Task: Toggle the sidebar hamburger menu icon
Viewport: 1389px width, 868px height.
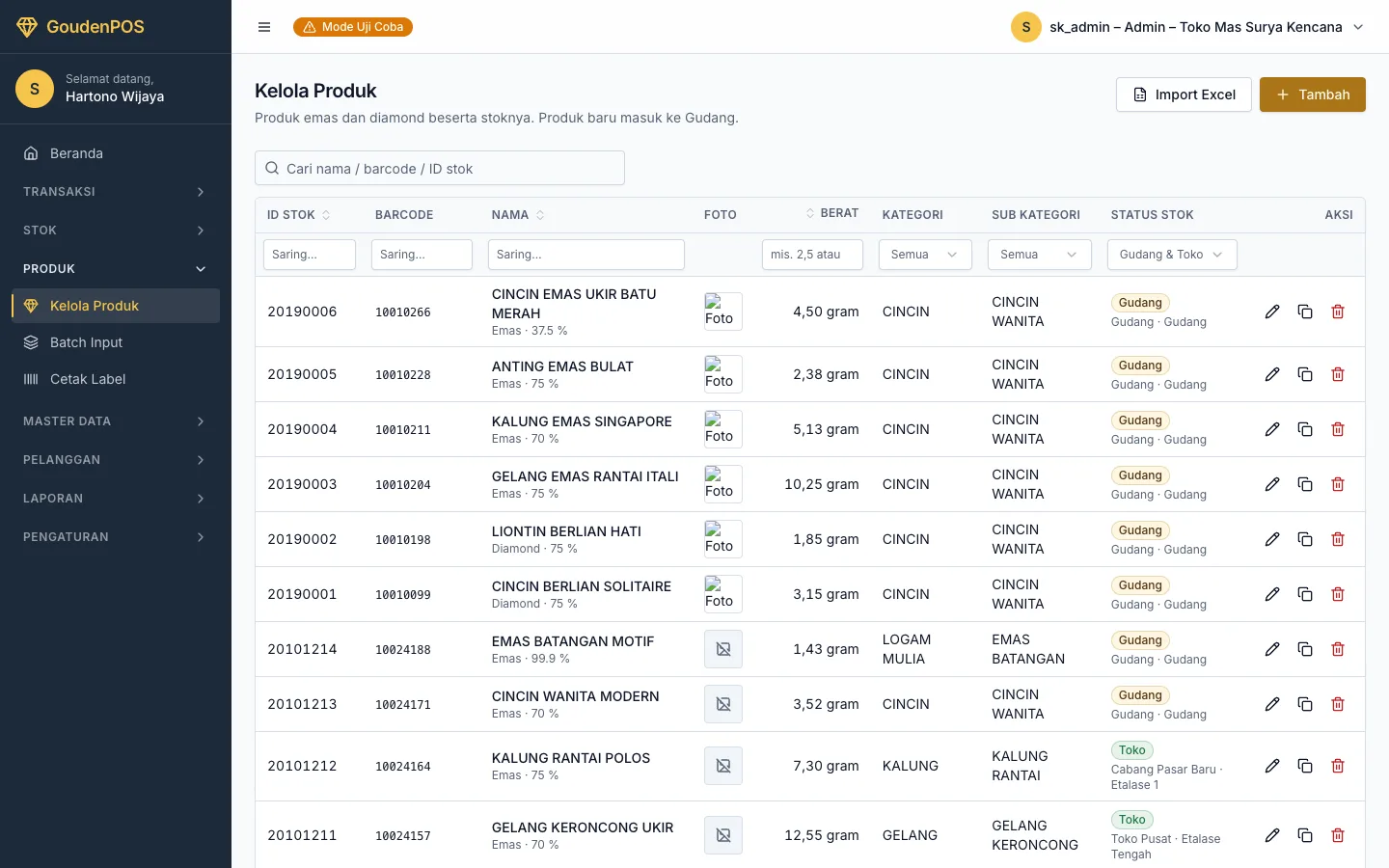Action: [264, 27]
